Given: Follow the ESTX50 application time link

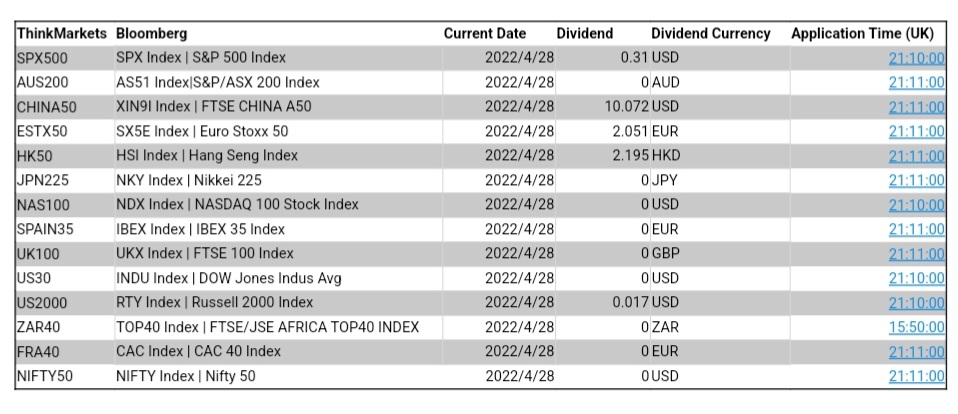Looking at the screenshot, I should (916, 131).
